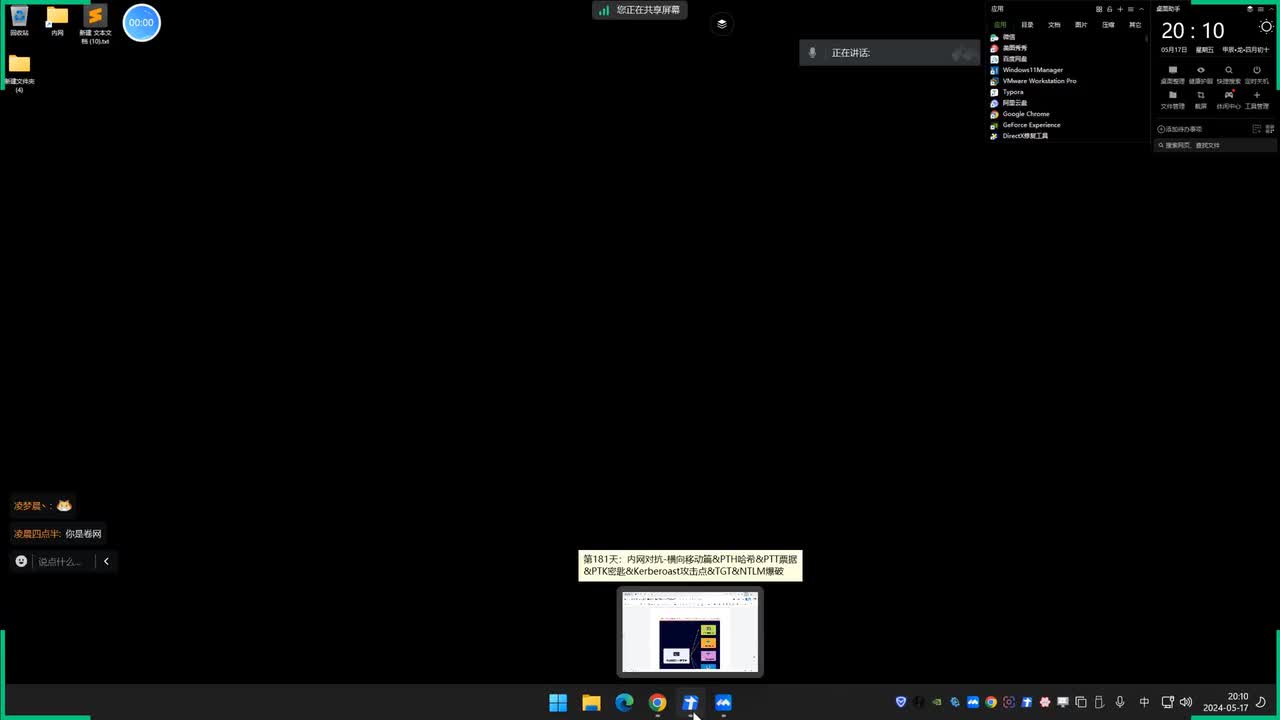Collapse the chat panel with the left chevron

(x=106, y=561)
